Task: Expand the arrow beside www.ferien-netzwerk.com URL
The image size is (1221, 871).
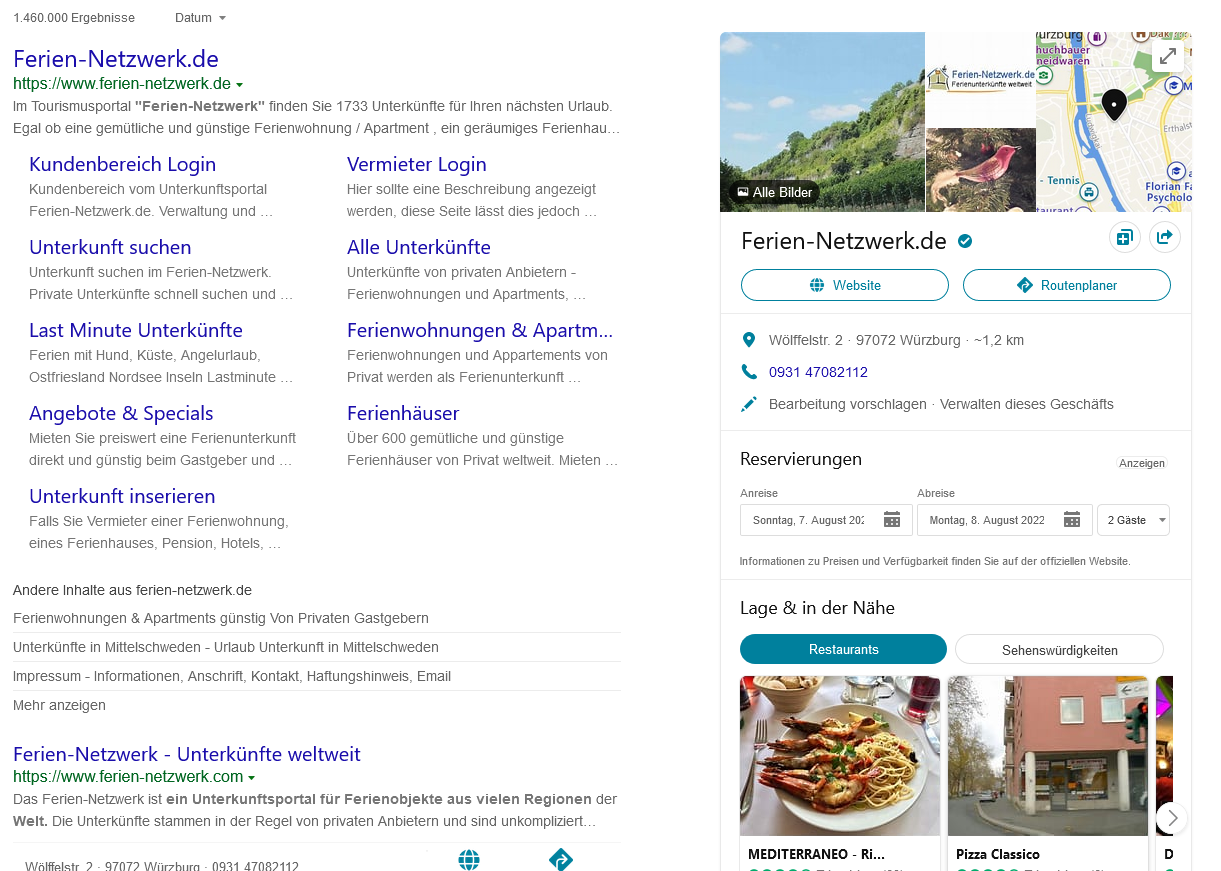Action: (252, 778)
